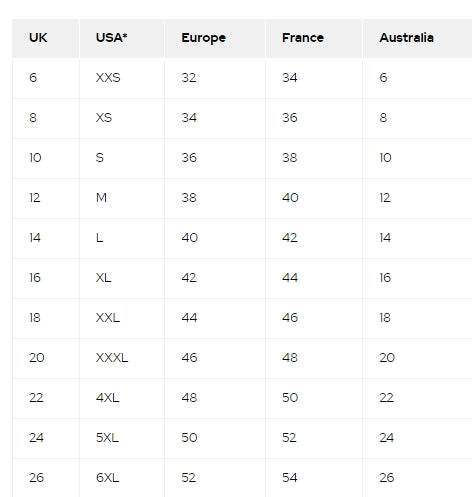Click the XS size cell
Viewport: 472px width, 497px height.
(122, 118)
